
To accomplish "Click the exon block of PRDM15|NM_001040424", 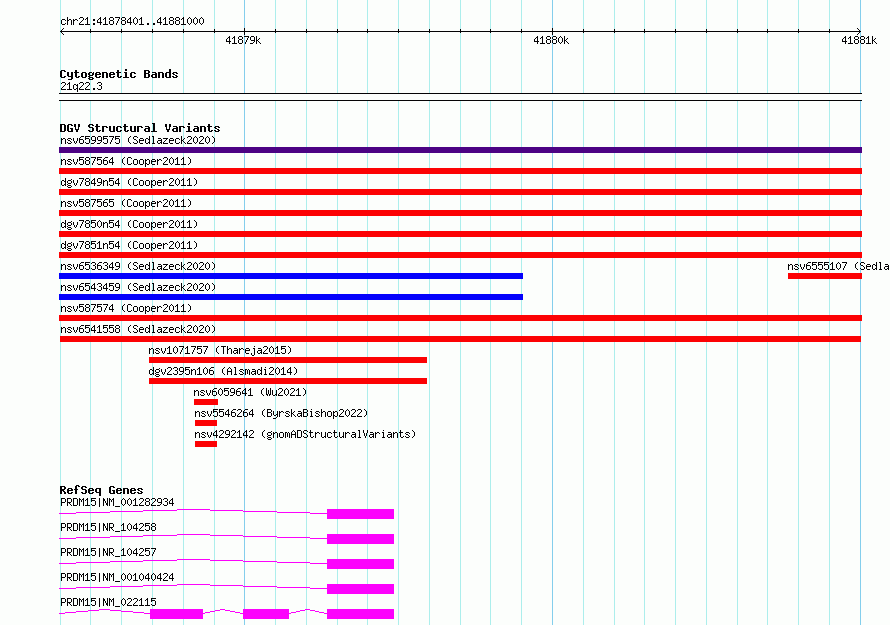I will coord(360,589).
